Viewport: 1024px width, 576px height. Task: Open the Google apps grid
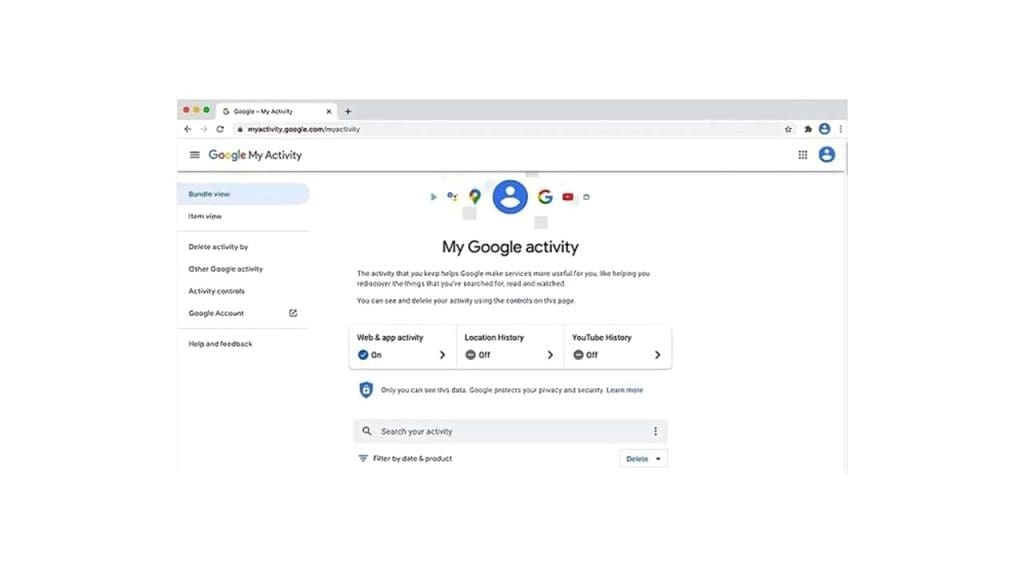pos(802,155)
